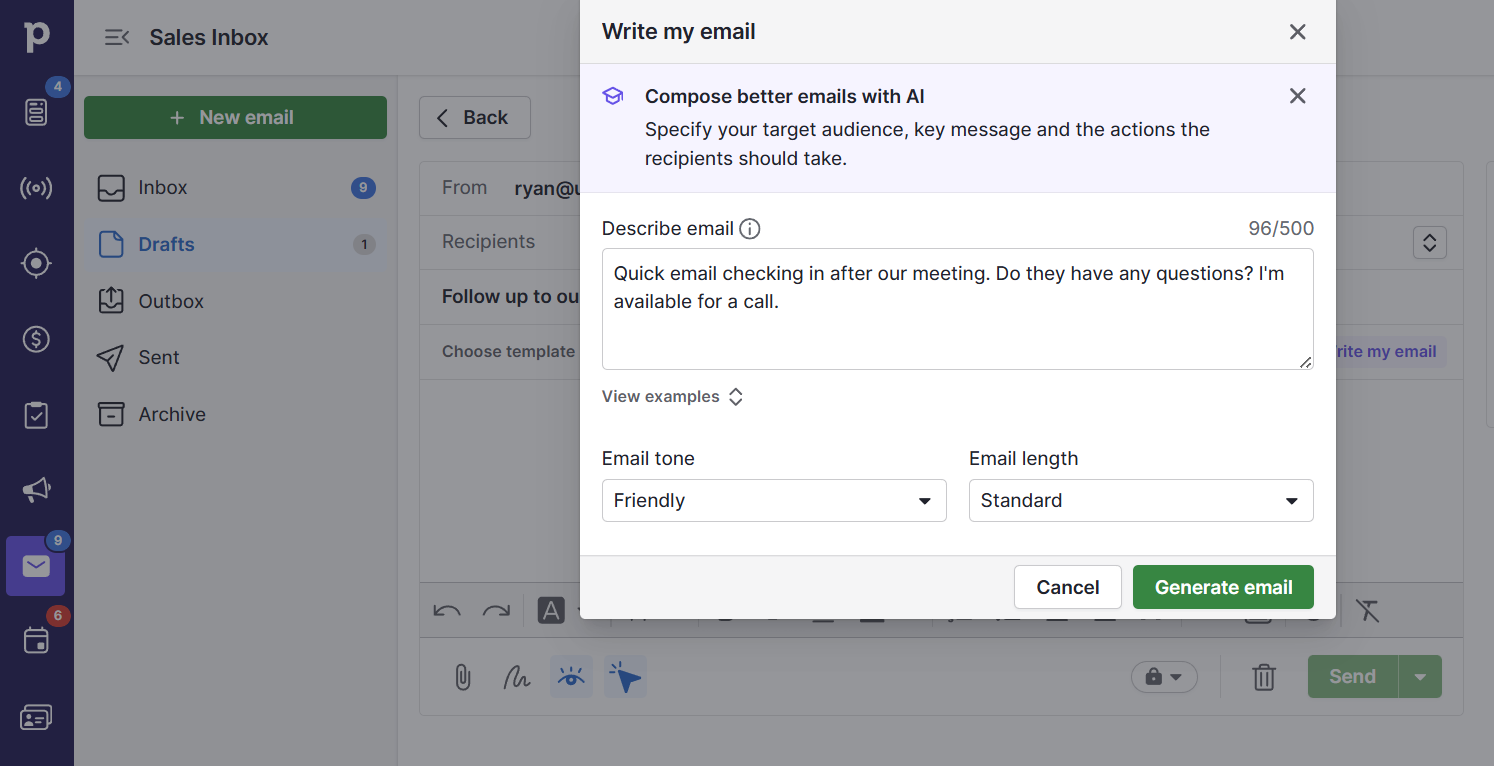Open the Activities calendar icon with badge 6

37,640
